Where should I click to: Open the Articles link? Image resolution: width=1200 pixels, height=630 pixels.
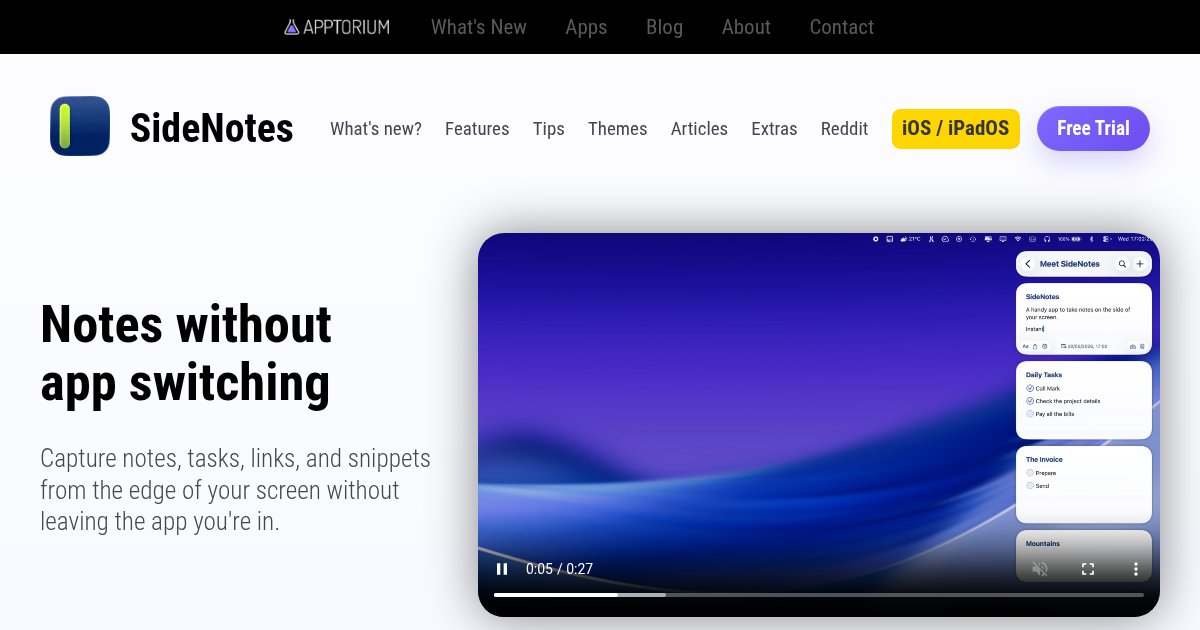pyautogui.click(x=699, y=129)
